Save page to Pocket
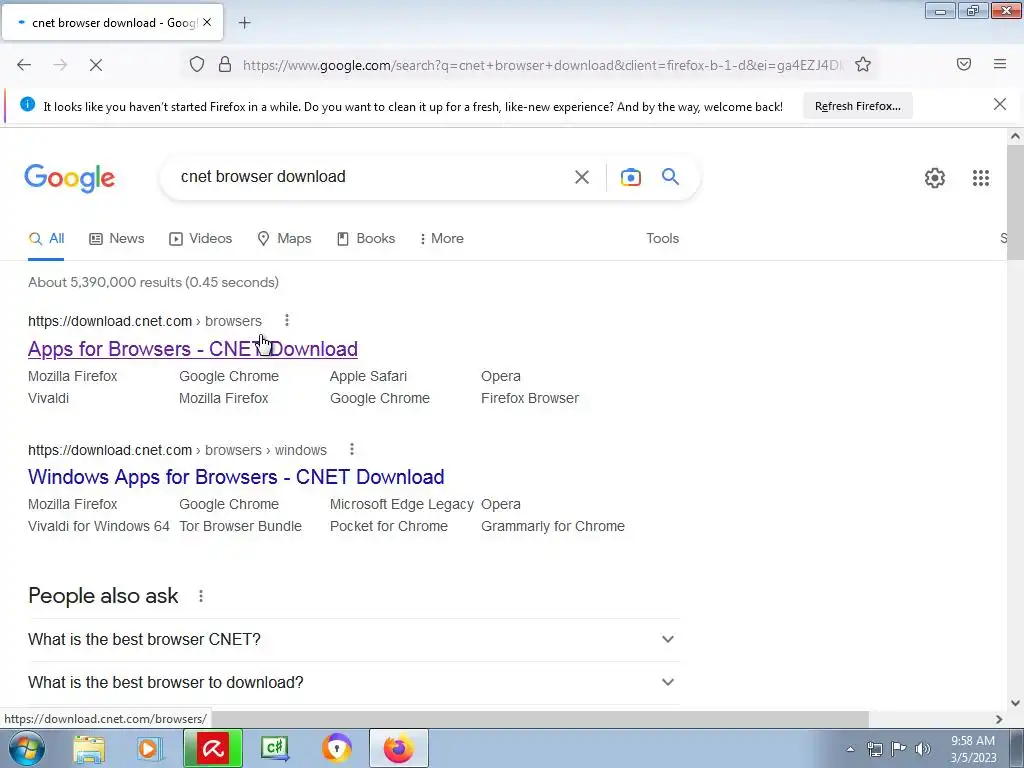The height and width of the screenshot is (768, 1024). point(964,64)
